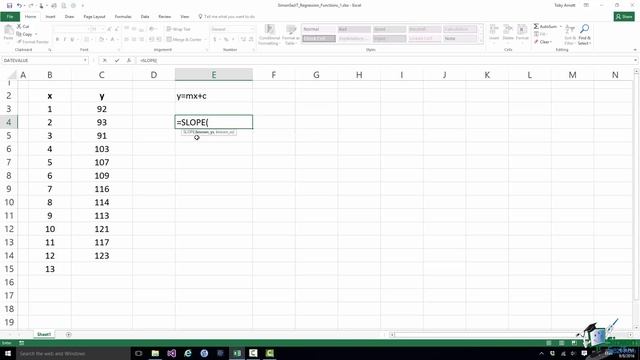
Task: Open Windows Start menu
Action: [x=8, y=353]
